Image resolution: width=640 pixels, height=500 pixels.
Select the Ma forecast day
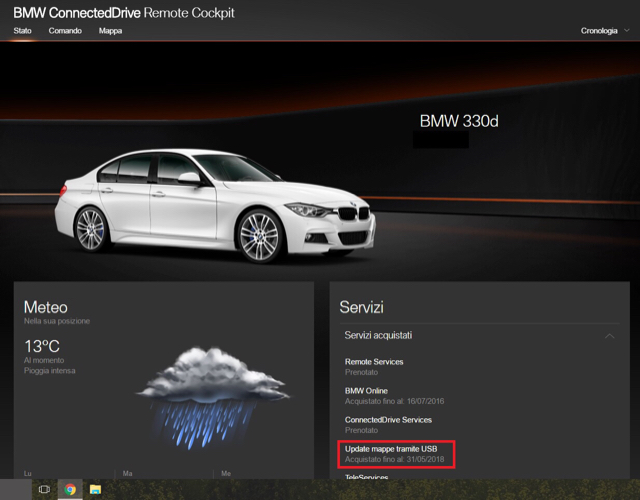pyautogui.click(x=127, y=473)
